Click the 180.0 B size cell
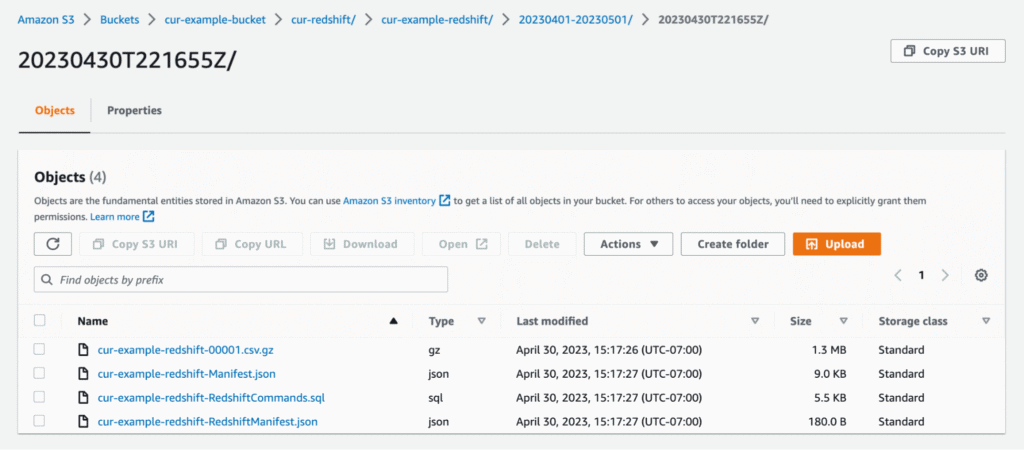The height and width of the screenshot is (450, 1024). tap(827, 421)
